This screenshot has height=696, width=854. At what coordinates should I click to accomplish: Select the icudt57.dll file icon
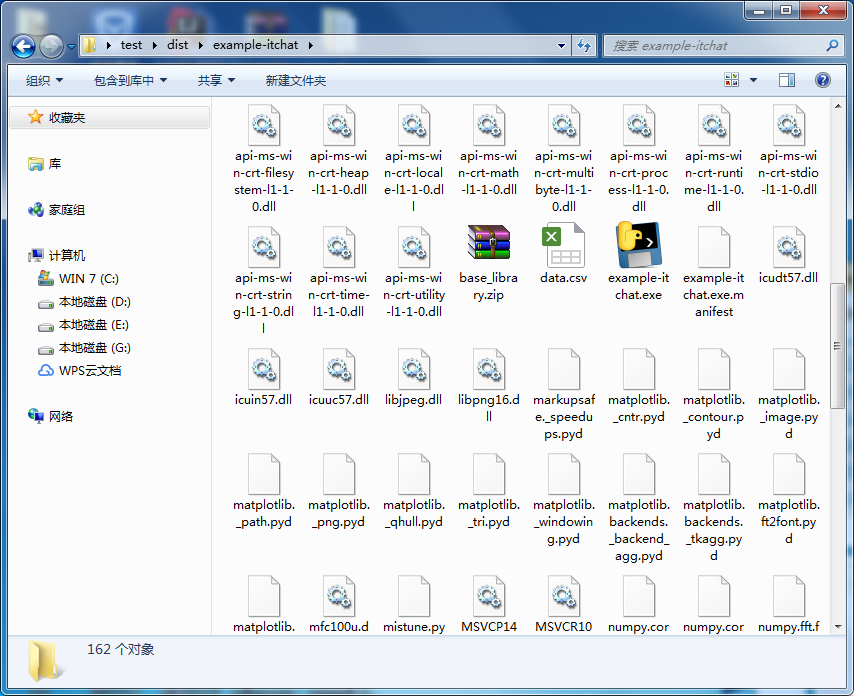coord(789,247)
